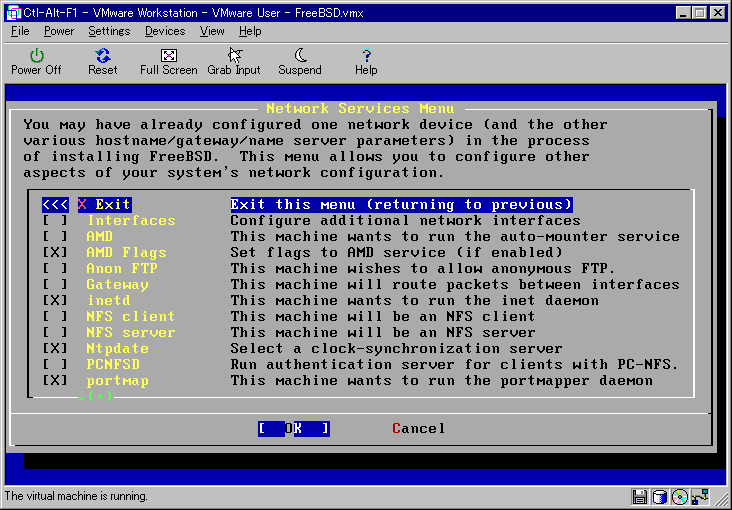Viewport: 732px width, 510px height.
Task: Enable the NFS client checkbox
Action: [x=55, y=316]
